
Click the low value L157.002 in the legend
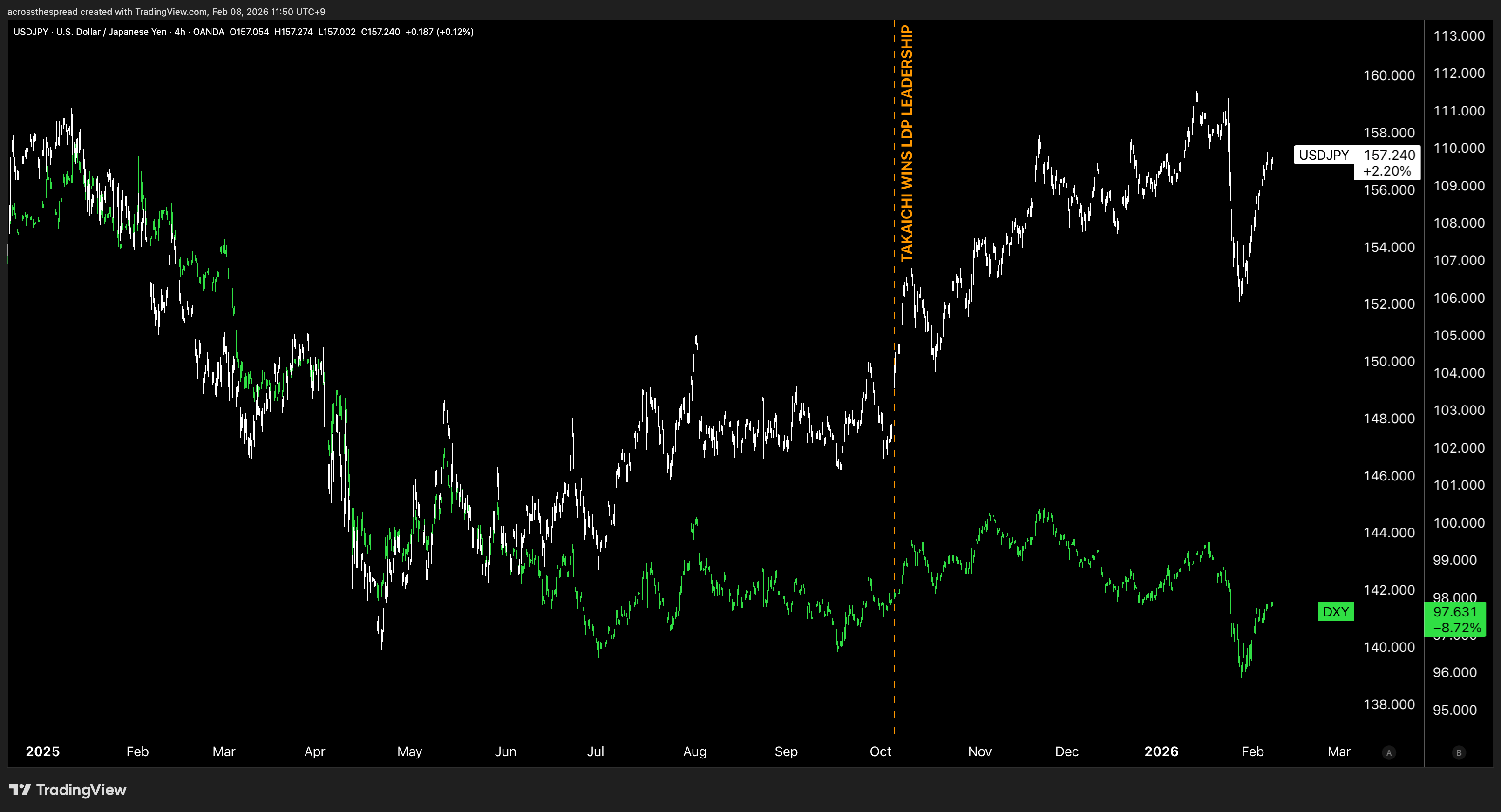(x=337, y=32)
